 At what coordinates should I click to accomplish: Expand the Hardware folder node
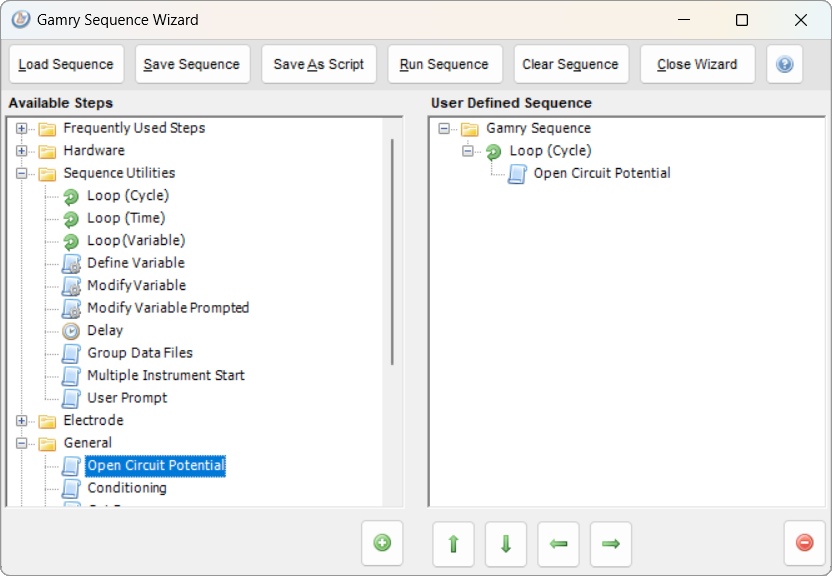[21, 151]
